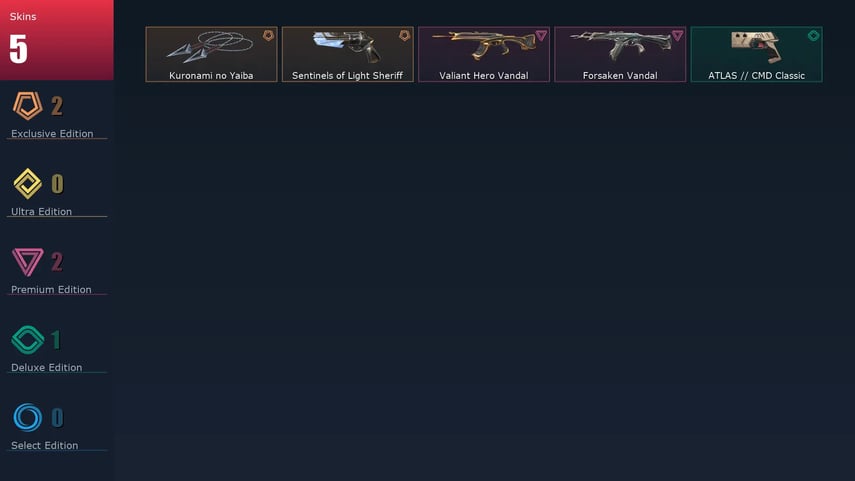Screen dimensions: 855x481
Task: Click the tier badge on Kuronami no Yaiba
Action: [268, 35]
